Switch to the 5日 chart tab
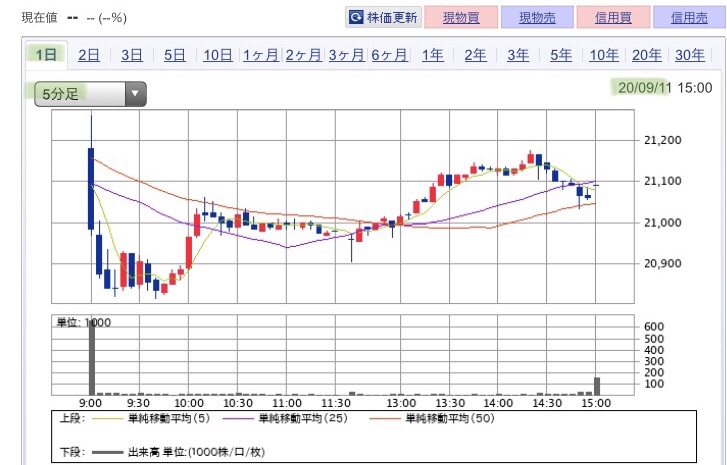Image resolution: width=727 pixels, height=465 pixels. coord(175,55)
